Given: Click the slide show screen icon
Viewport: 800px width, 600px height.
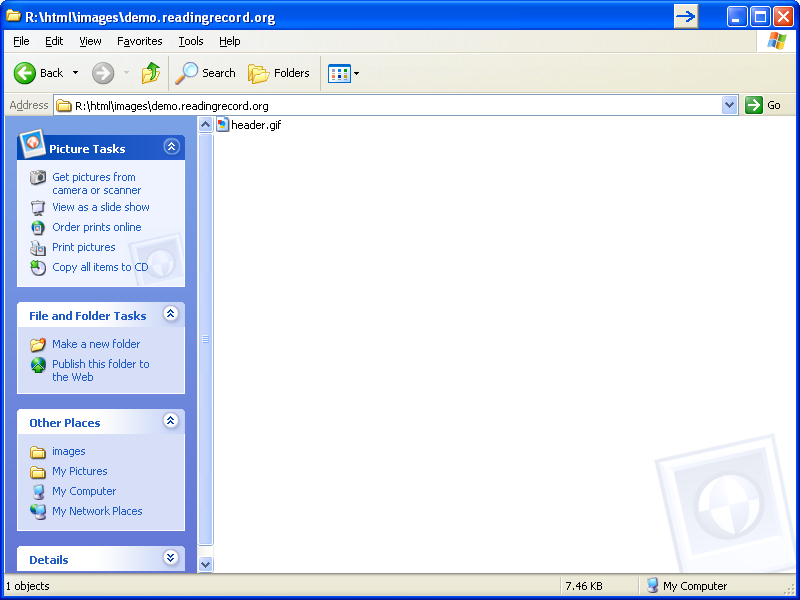Looking at the screenshot, I should tap(38, 208).
